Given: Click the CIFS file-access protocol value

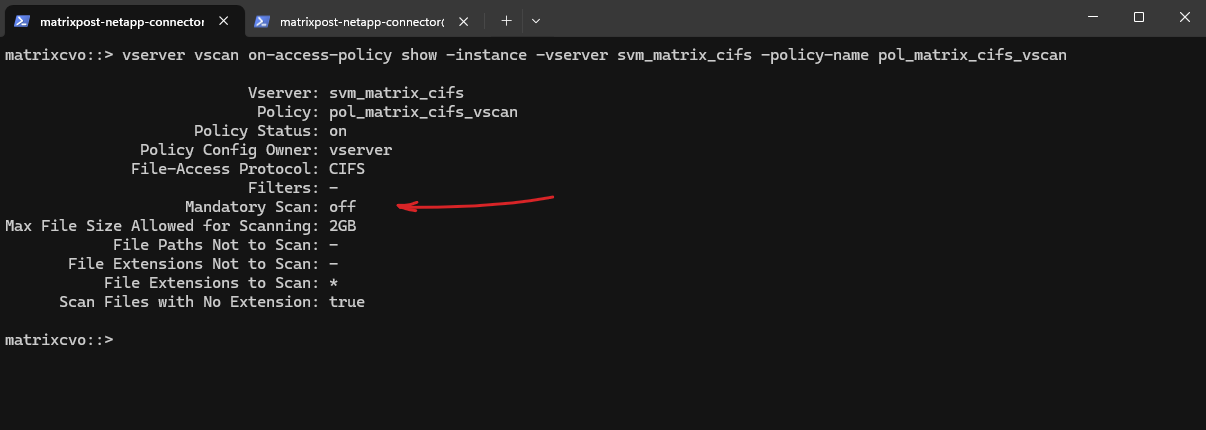Looking at the screenshot, I should [347, 169].
